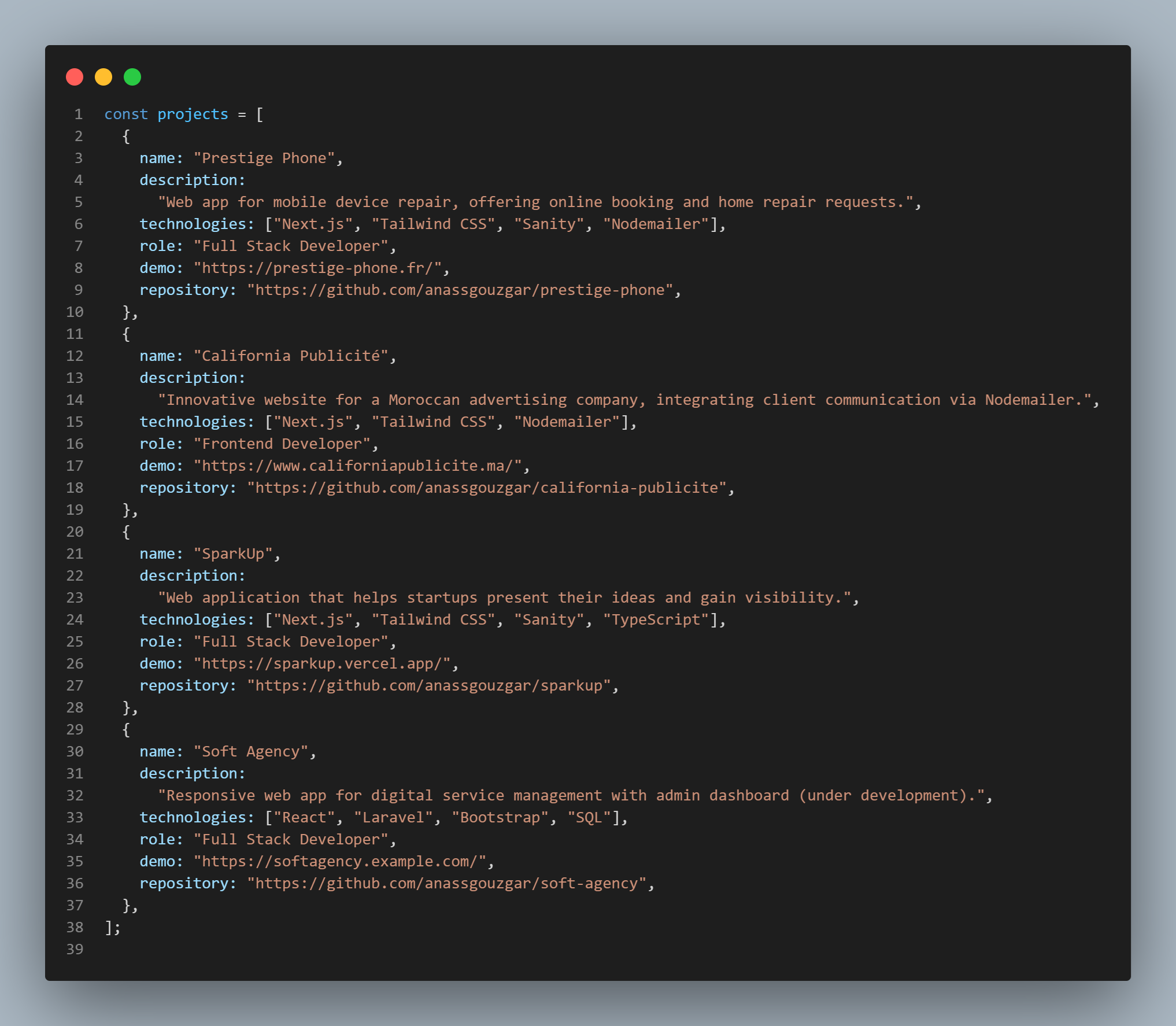Click the empty line 39 number
This screenshot has height=1026, width=1176.
coord(75,950)
